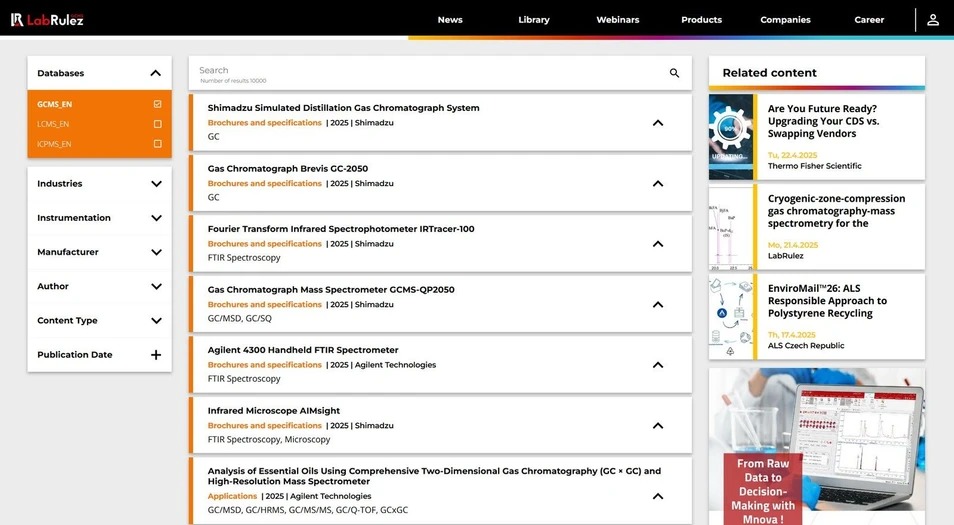The image size is (954, 525).
Task: Collapse the Shimadzu Simulated Distillation result
Action: [658, 123]
